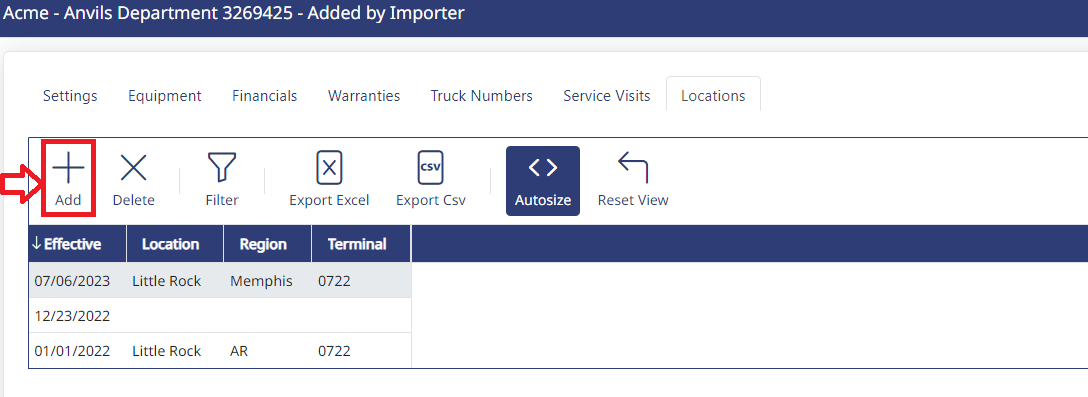1088x397 pixels.
Task: Select the Locations tab
Action: (x=713, y=94)
